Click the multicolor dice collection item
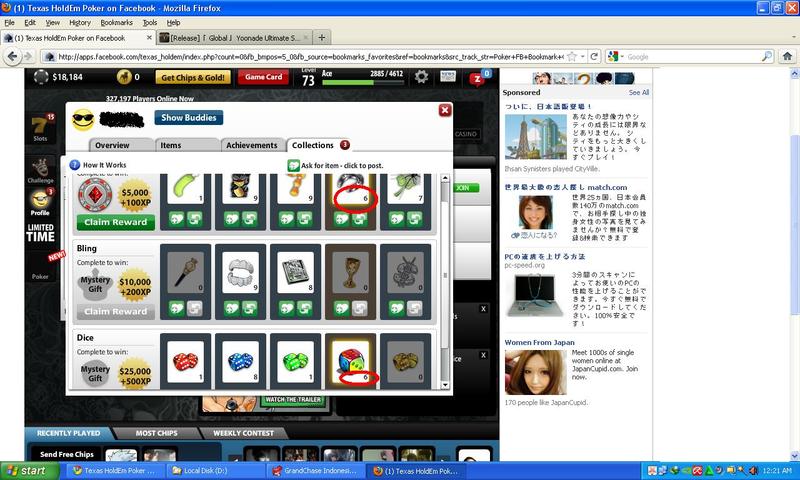This screenshot has width=800, height=480. (351, 361)
